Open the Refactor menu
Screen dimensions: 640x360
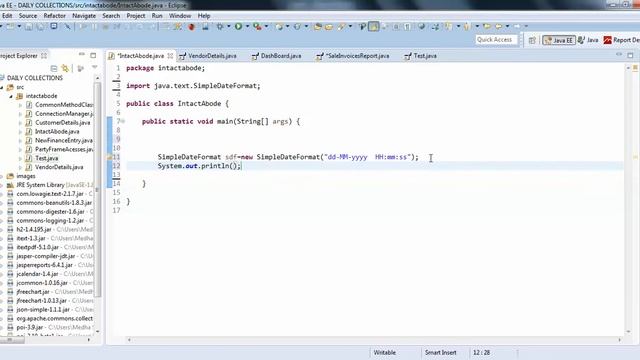55,16
